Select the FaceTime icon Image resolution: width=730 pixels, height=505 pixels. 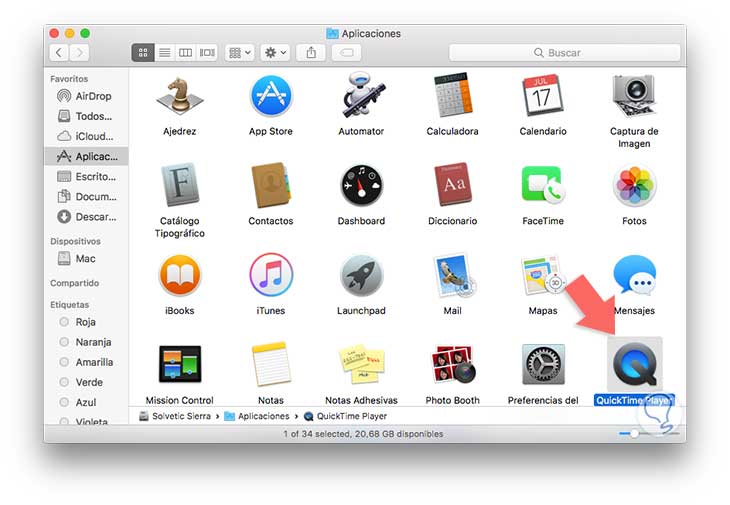click(x=543, y=185)
